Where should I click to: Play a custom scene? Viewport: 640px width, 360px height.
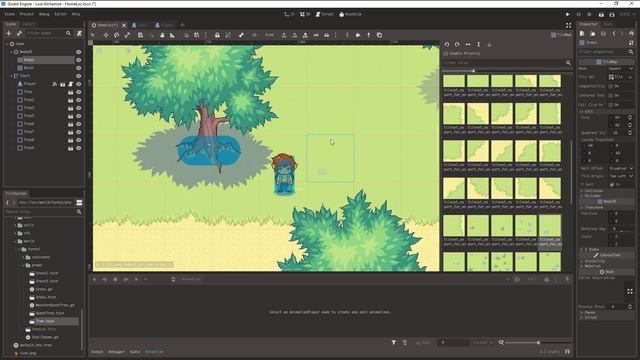(612, 14)
